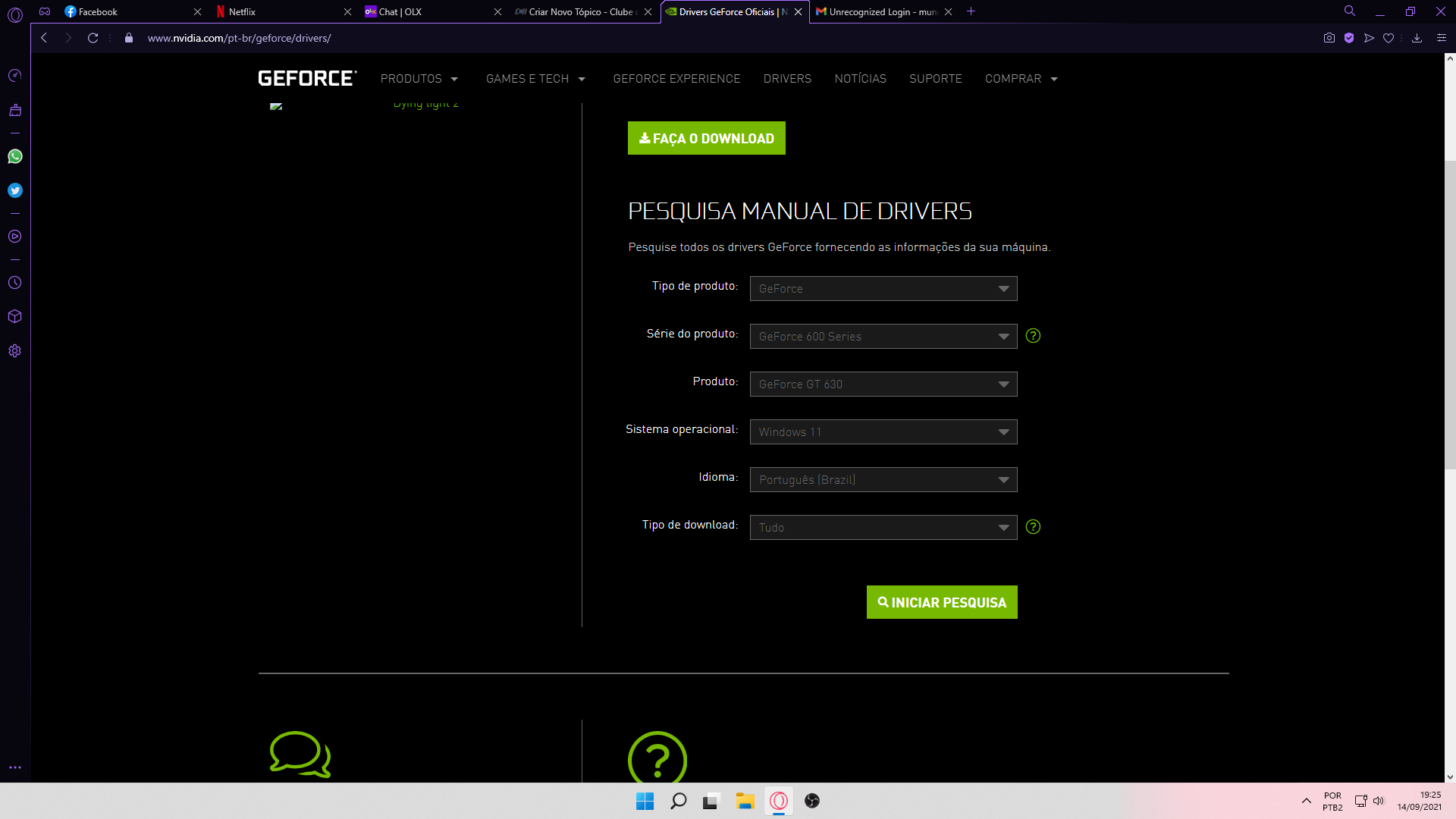Screen dimensions: 1456x819
Task: Open GX Control speedometer in sidebar
Action: pos(15,75)
